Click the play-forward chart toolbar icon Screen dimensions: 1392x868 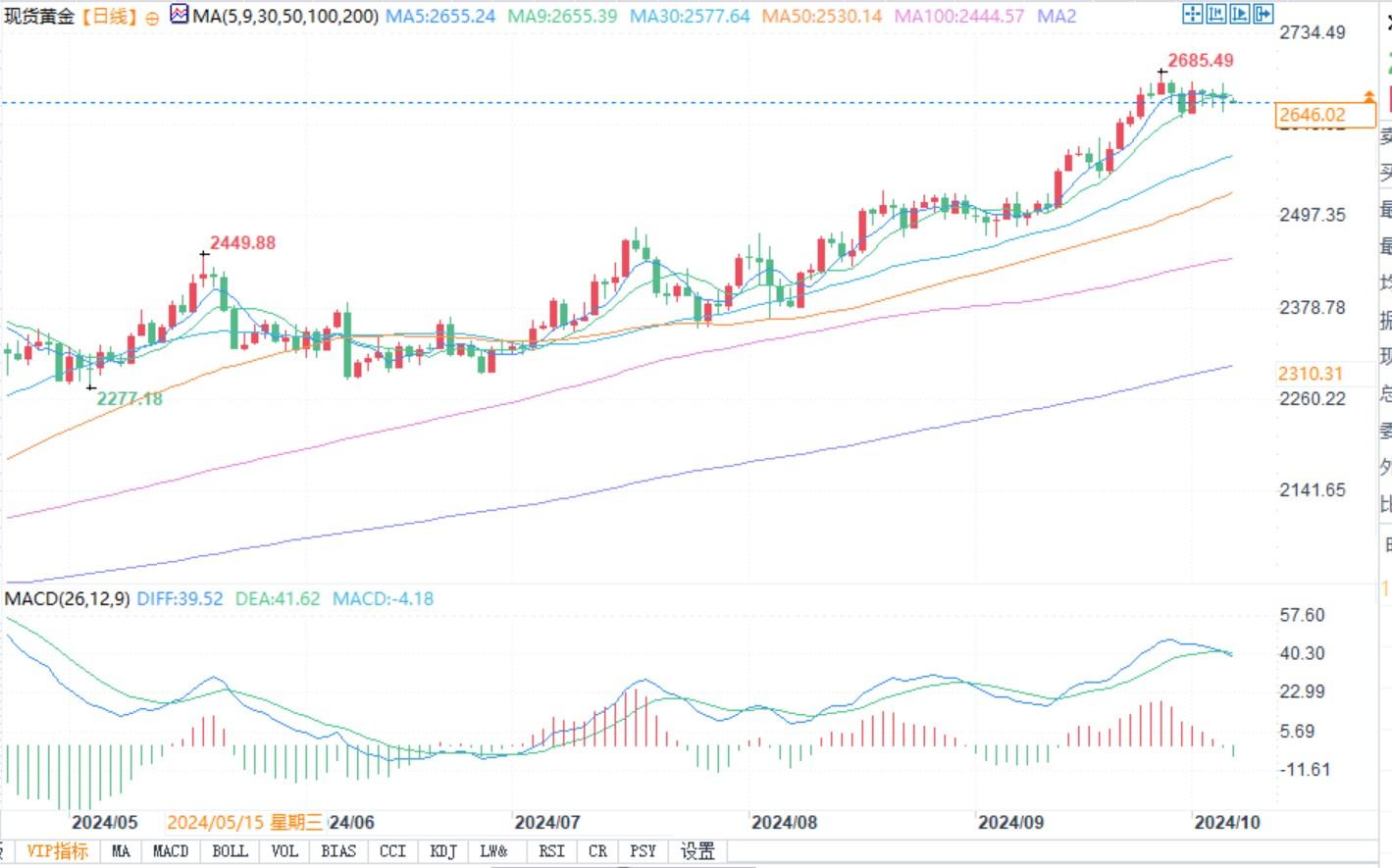click(1239, 14)
